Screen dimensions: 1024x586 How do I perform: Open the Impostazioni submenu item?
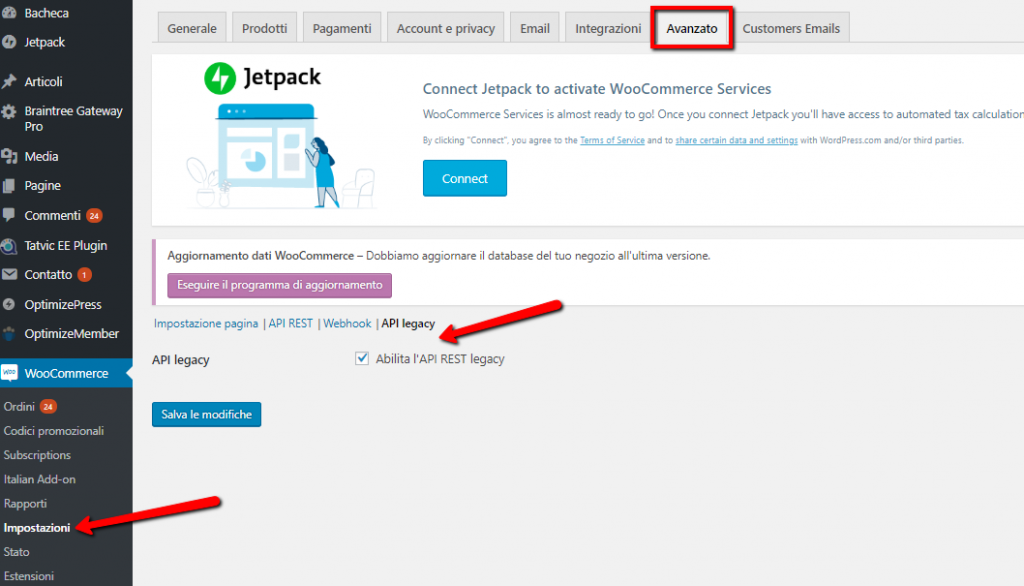[37, 528]
